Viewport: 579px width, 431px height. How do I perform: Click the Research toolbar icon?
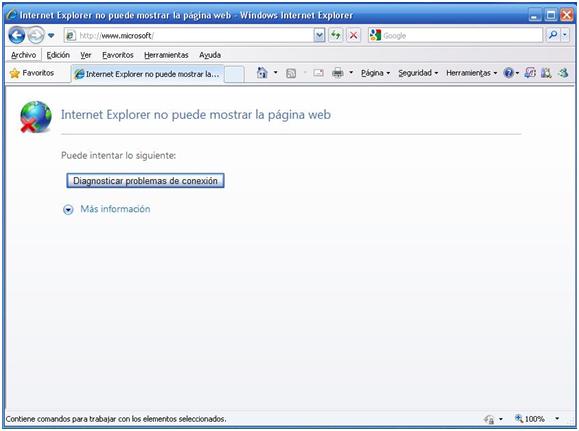click(546, 73)
